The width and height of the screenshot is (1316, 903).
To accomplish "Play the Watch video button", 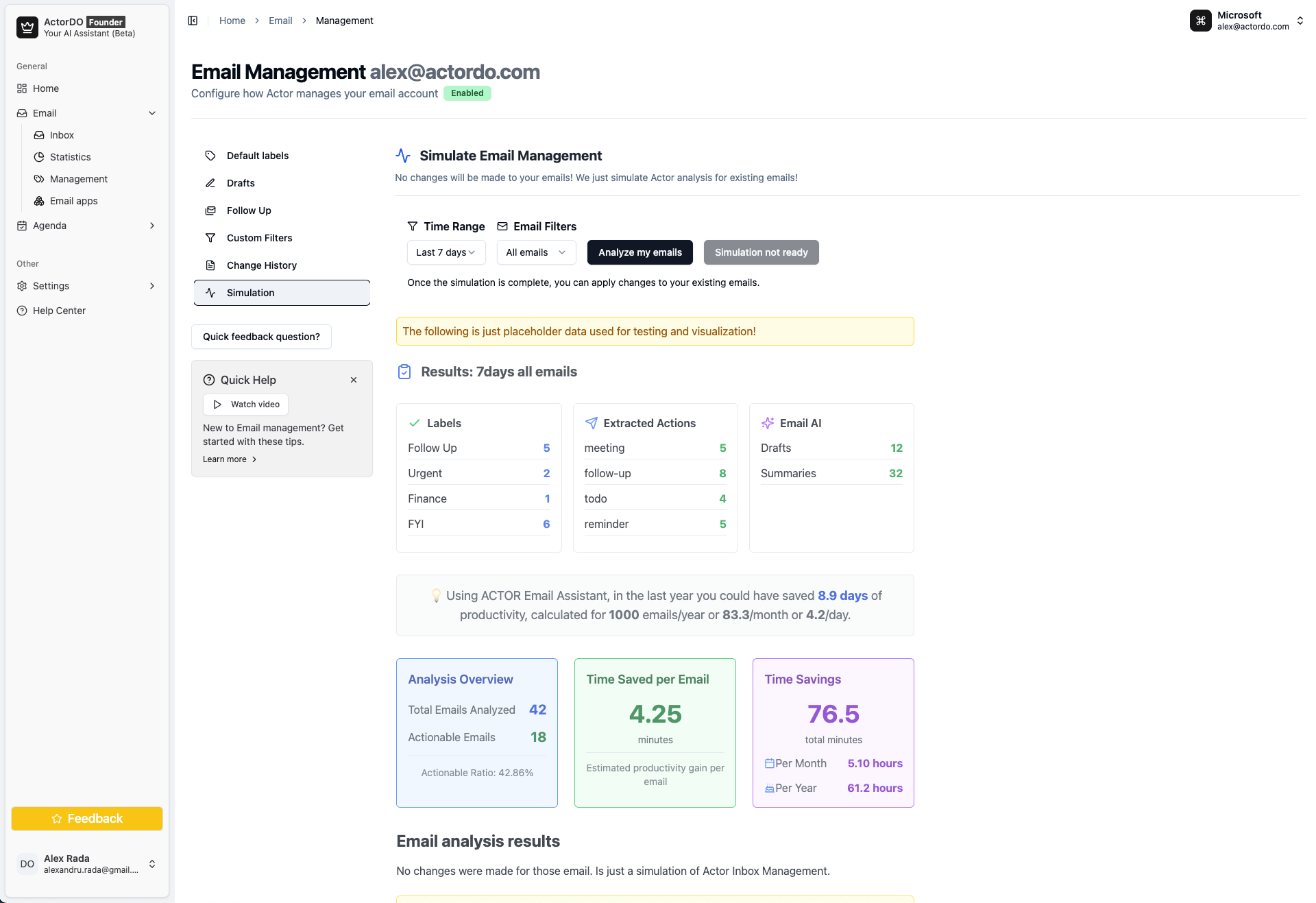I will tap(245, 405).
